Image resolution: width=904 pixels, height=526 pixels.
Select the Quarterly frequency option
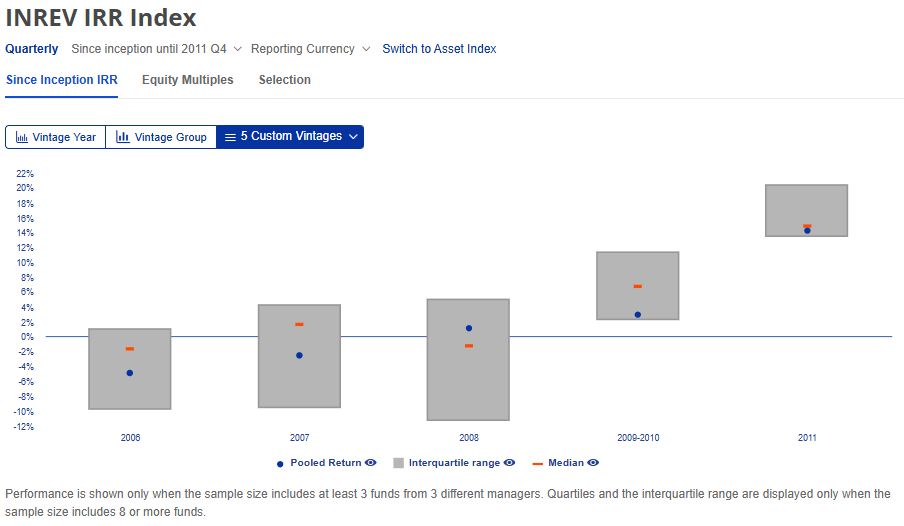[32, 49]
